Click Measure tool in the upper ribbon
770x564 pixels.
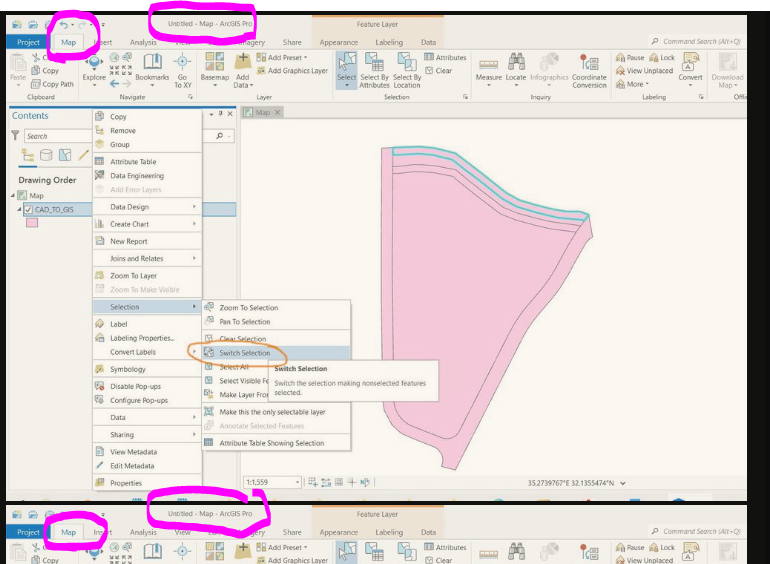tap(489, 70)
